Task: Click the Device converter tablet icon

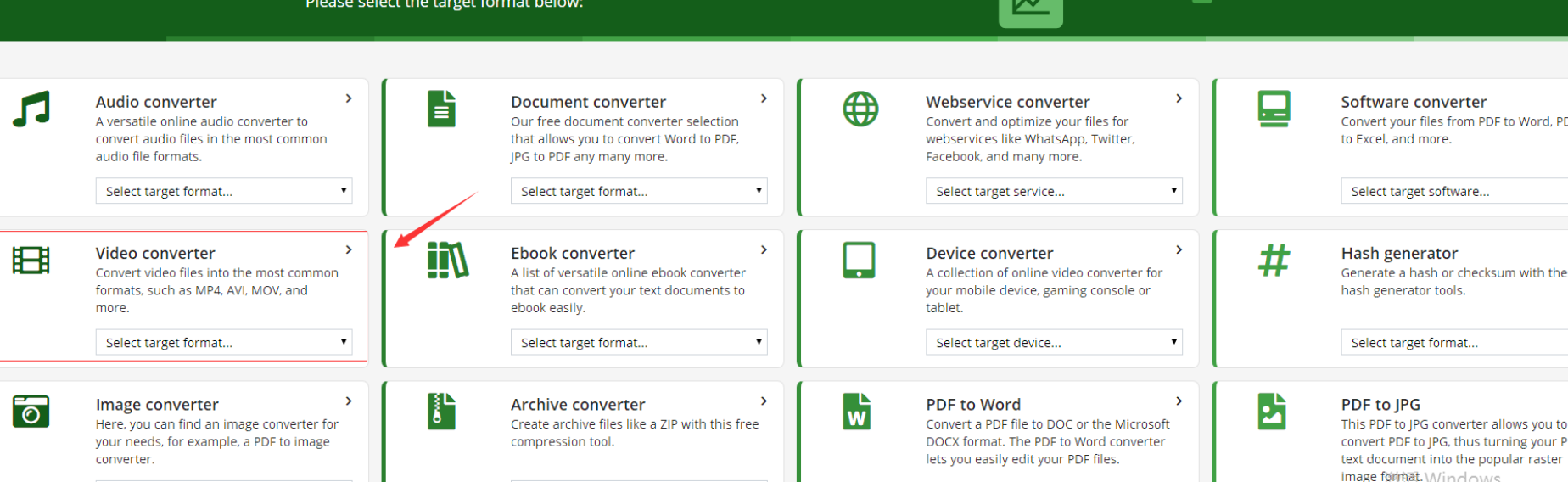Action: (860, 261)
